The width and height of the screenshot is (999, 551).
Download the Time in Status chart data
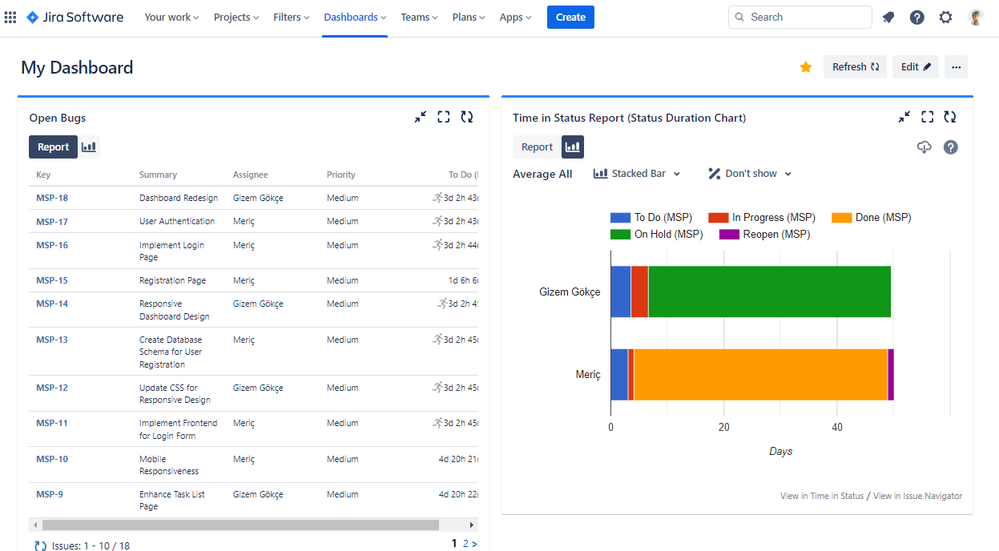[x=924, y=147]
